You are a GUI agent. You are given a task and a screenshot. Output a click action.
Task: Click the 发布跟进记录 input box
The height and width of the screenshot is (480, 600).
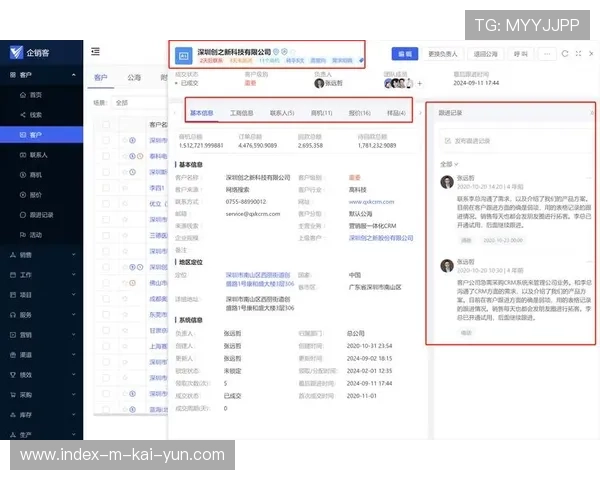517,141
